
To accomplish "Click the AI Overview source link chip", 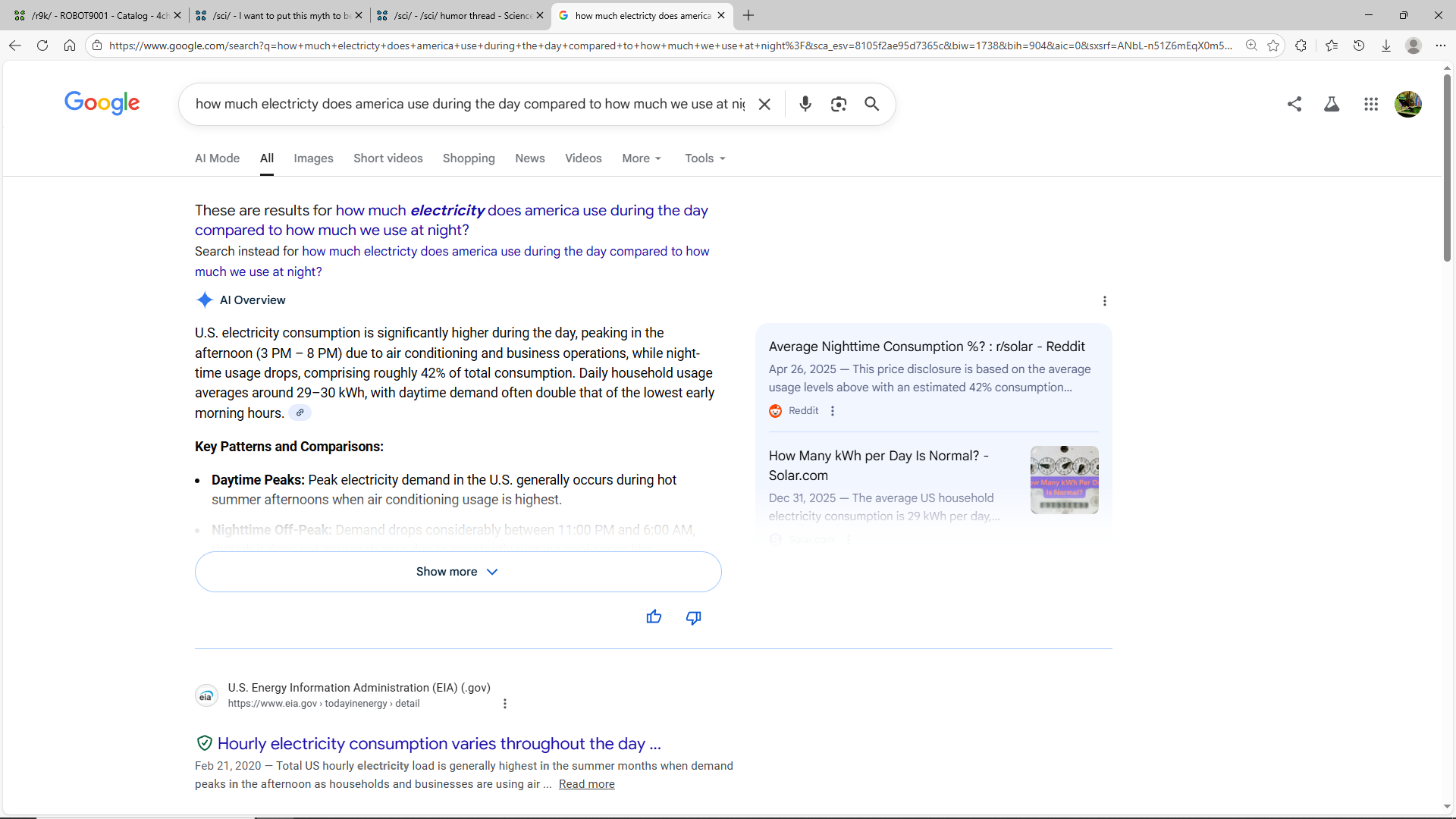I will 300,413.
